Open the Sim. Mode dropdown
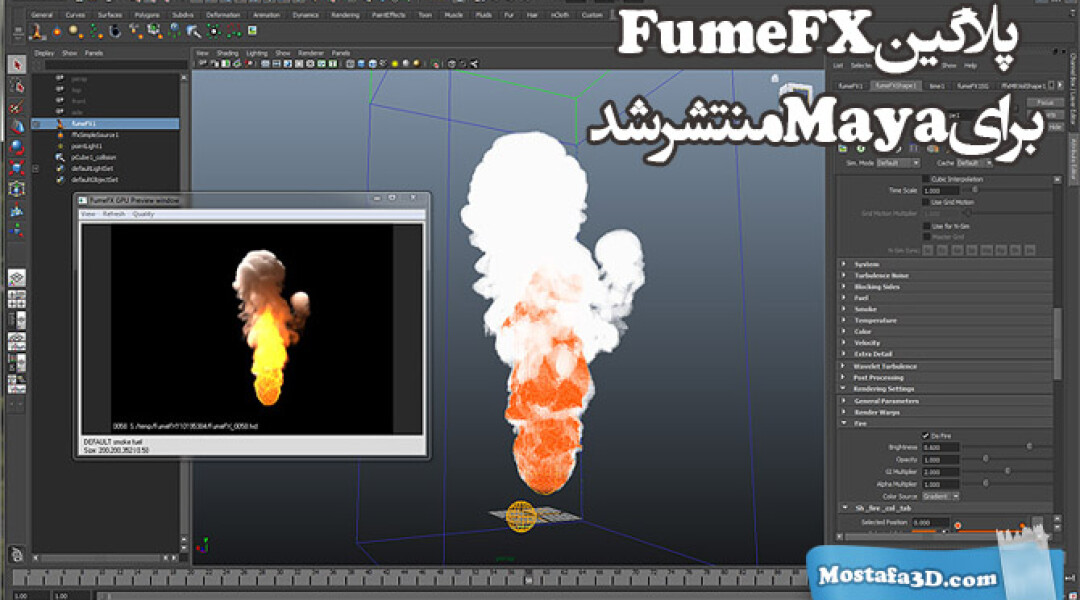 [x=899, y=162]
